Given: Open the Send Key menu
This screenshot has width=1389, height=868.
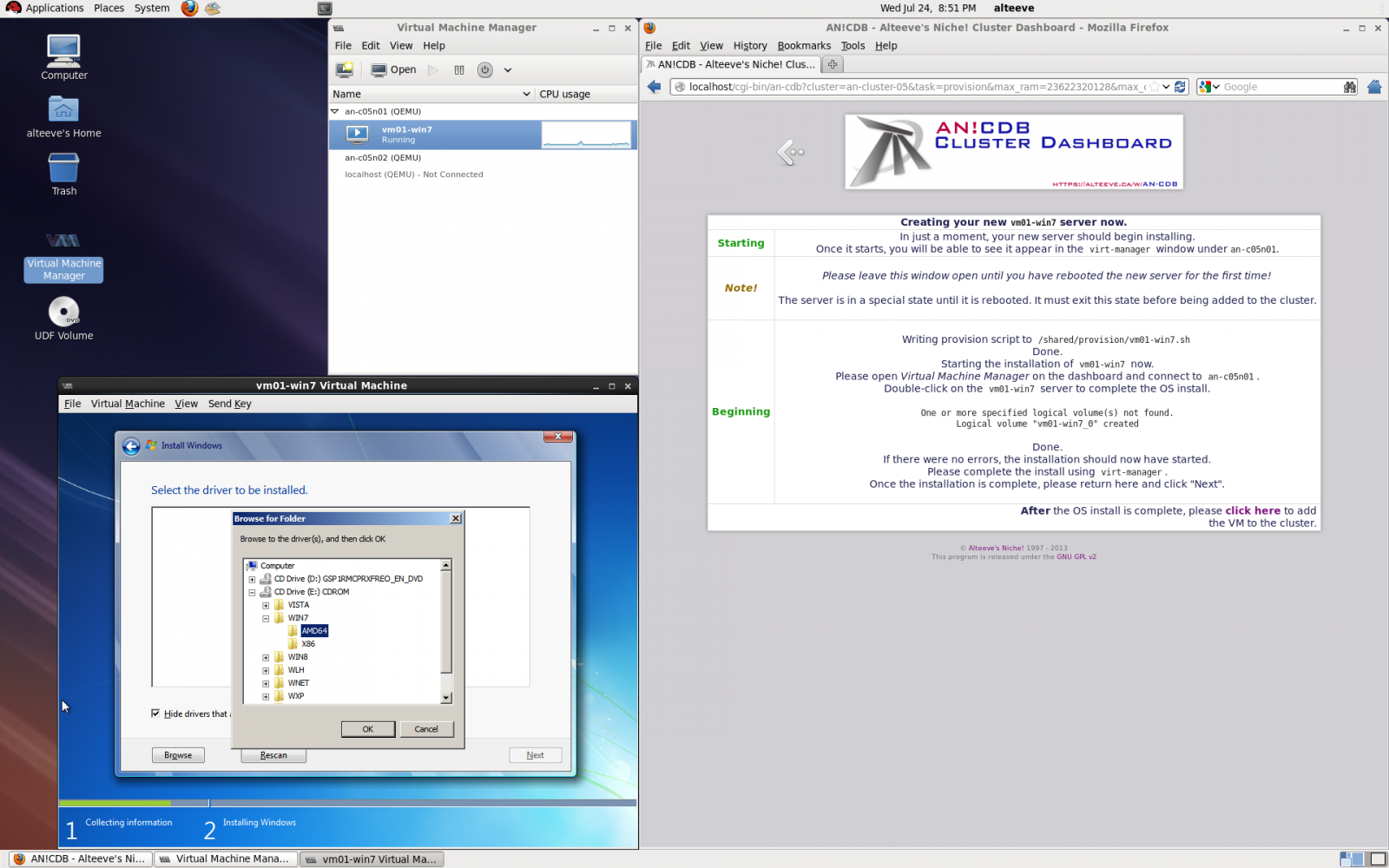Looking at the screenshot, I should 229,404.
